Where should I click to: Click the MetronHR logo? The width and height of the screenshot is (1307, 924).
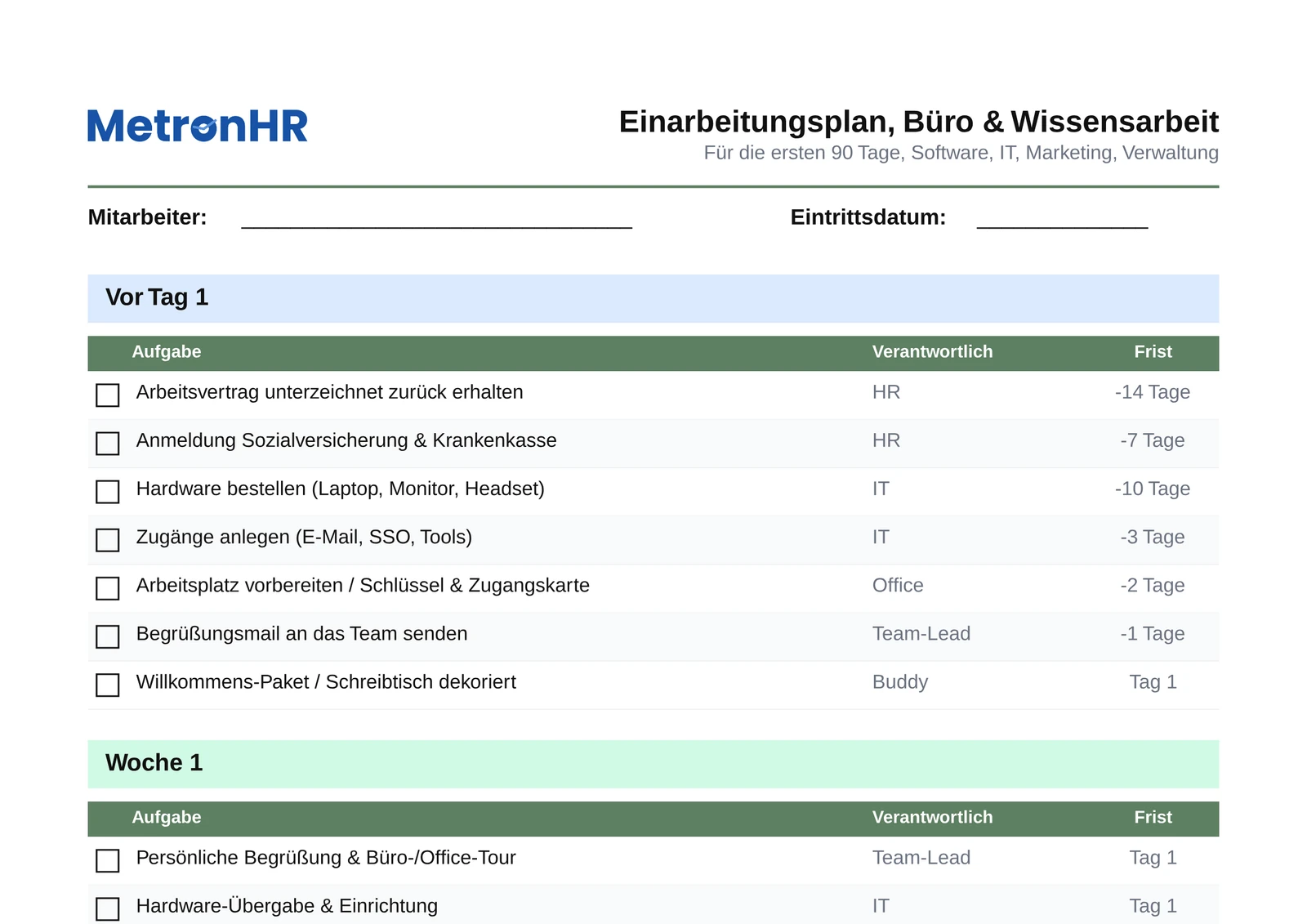point(198,126)
